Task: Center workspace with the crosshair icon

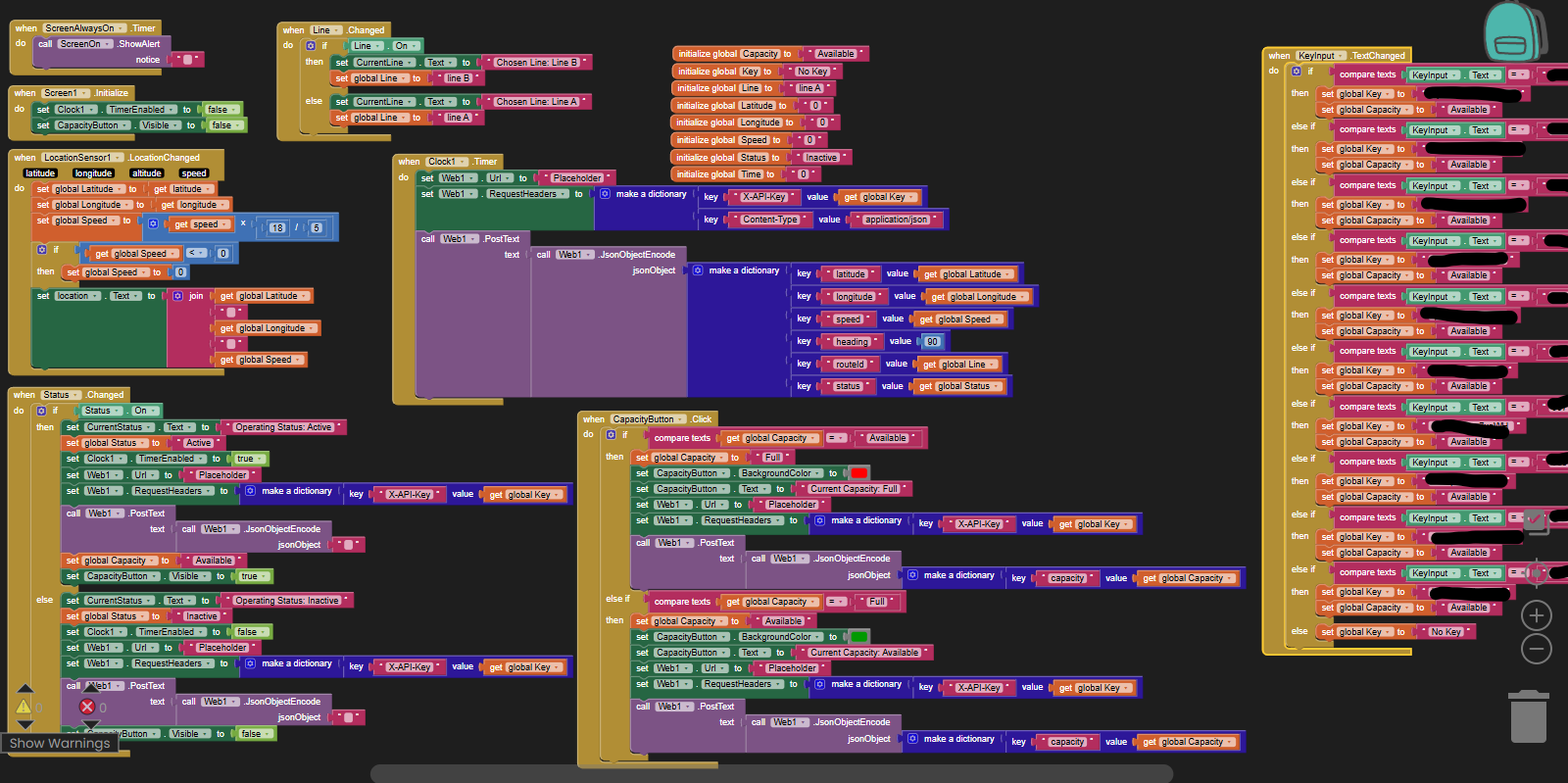Action: click(x=1536, y=572)
